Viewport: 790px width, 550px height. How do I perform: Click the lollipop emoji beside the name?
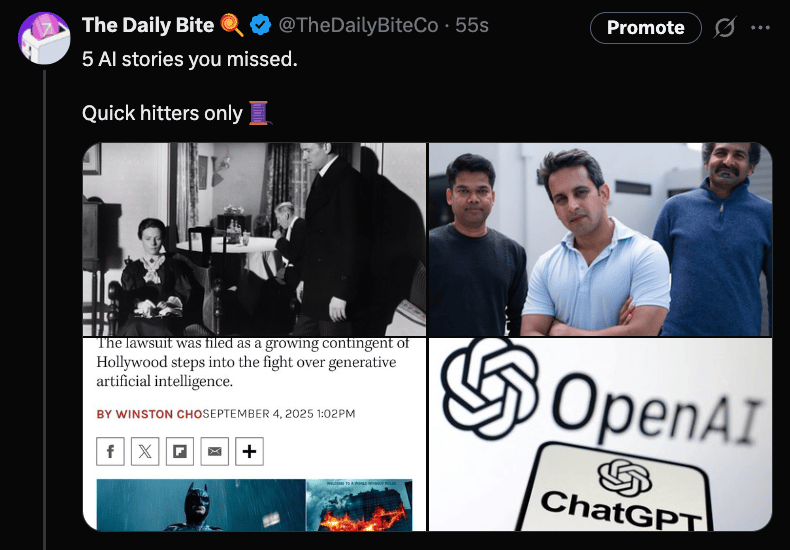232,25
